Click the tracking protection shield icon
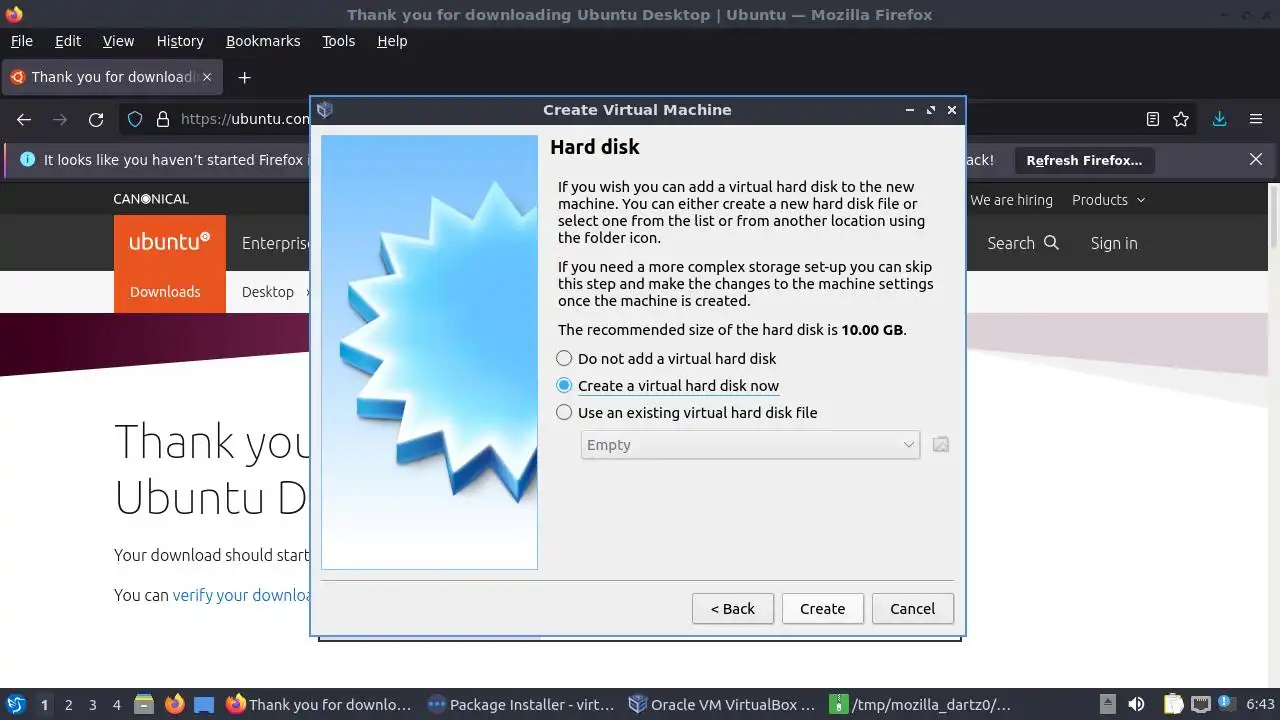This screenshot has height=720, width=1280. click(135, 119)
